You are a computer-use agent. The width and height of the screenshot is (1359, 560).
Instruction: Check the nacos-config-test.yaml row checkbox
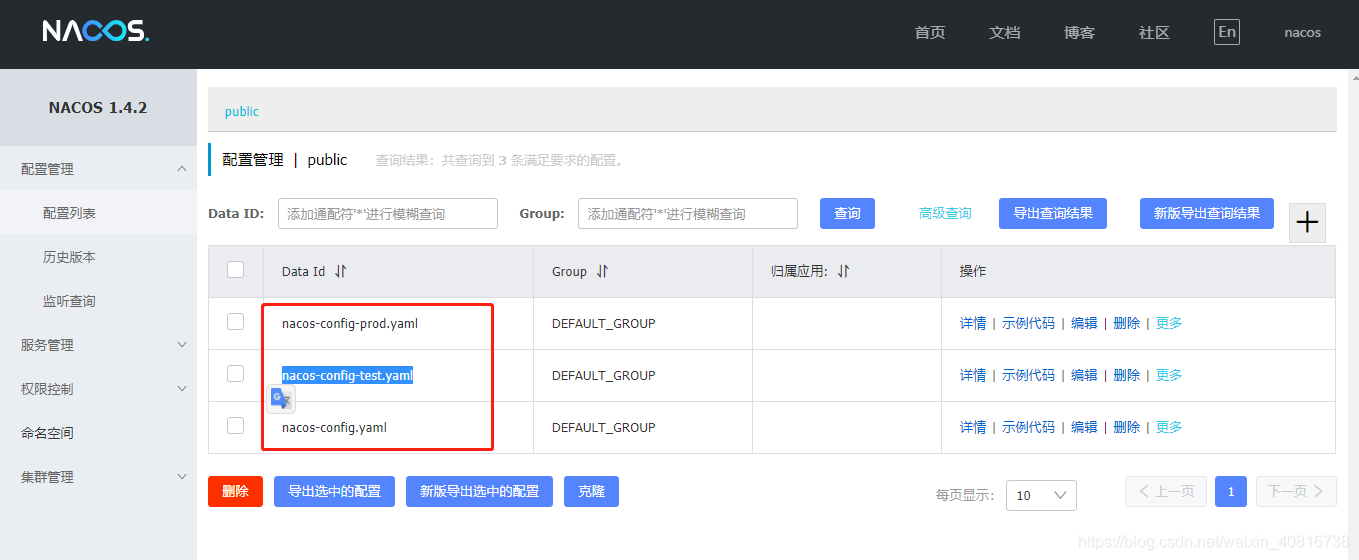click(236, 373)
